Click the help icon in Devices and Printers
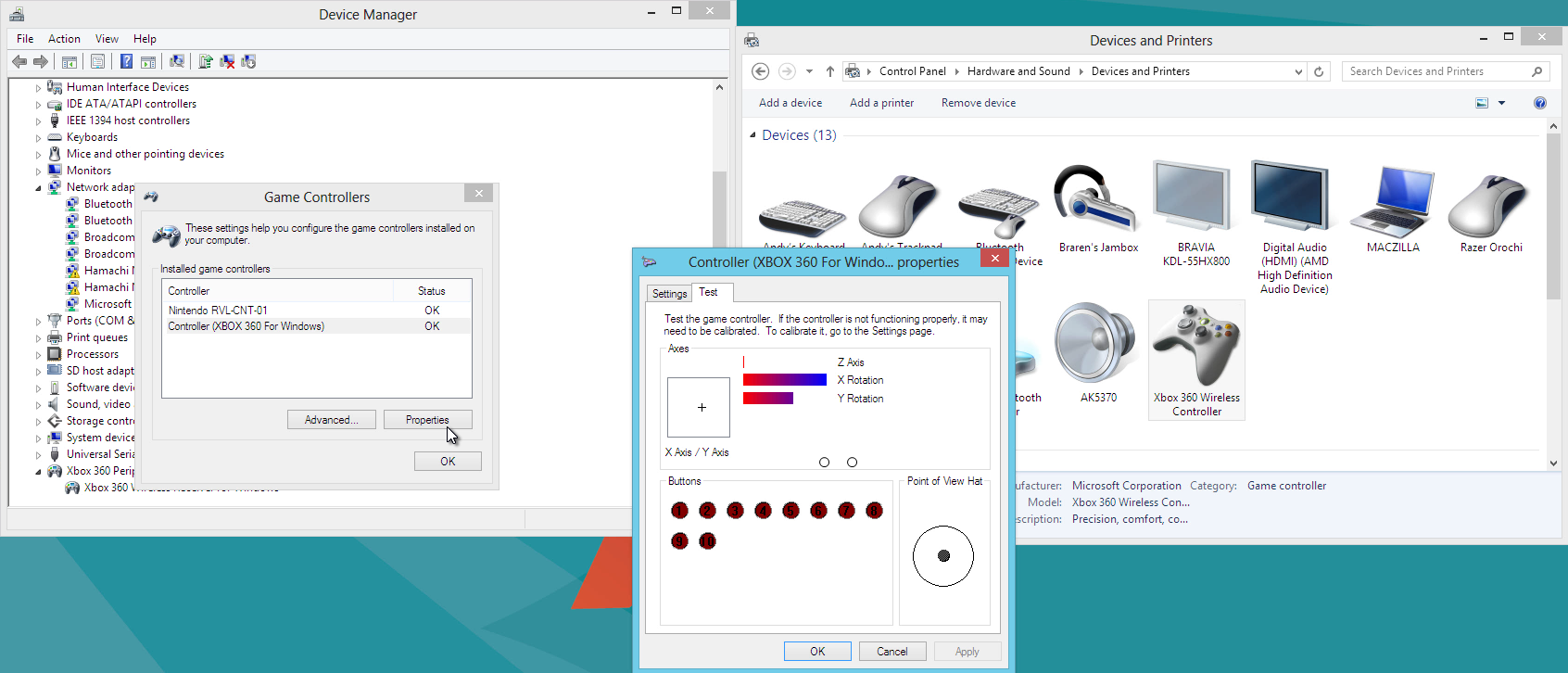 [1540, 103]
